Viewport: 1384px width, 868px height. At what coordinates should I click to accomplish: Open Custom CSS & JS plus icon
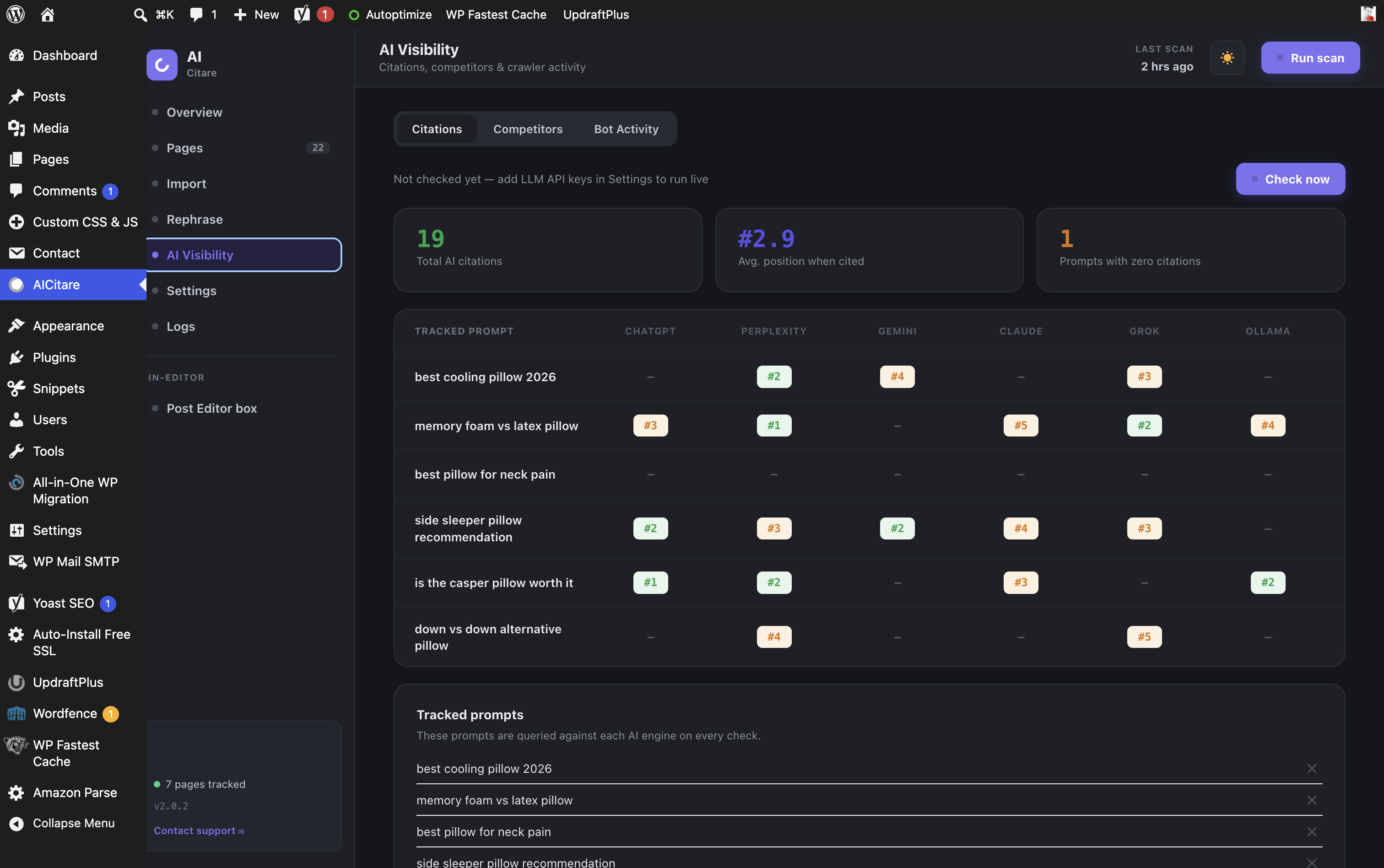point(16,221)
